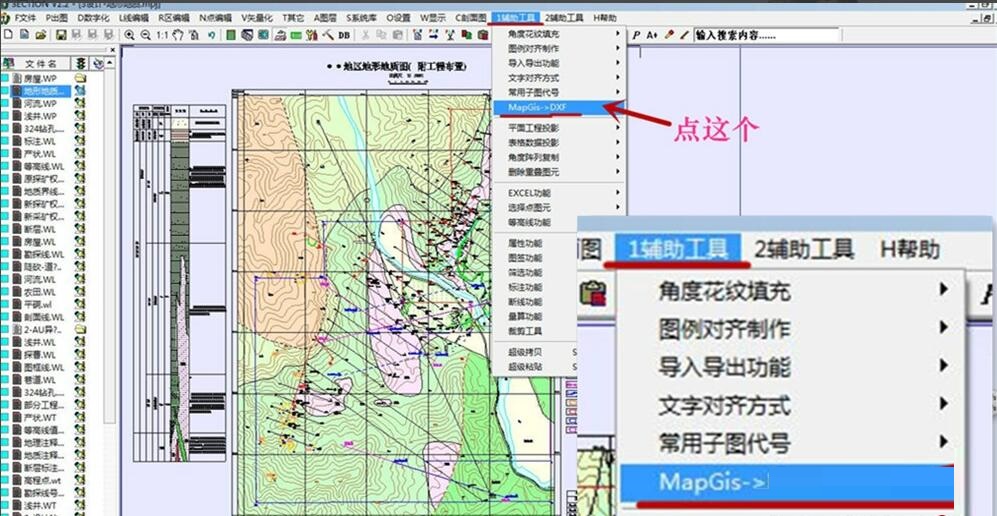Toggle the checkbox for 农田.WL
The image size is (997, 516).
[5, 292]
